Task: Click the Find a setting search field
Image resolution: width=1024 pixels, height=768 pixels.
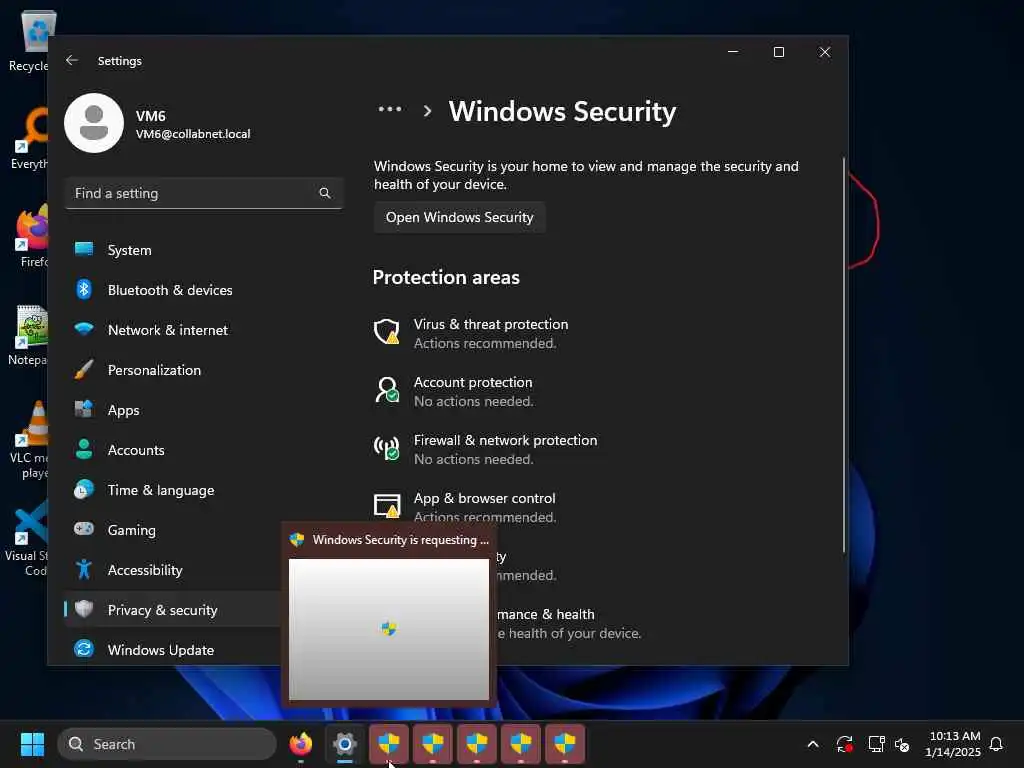Action: coord(204,193)
